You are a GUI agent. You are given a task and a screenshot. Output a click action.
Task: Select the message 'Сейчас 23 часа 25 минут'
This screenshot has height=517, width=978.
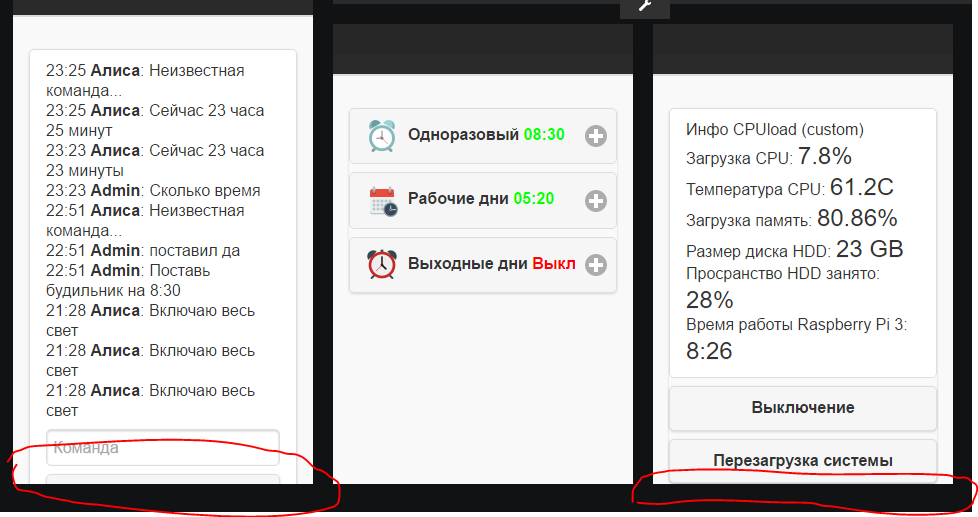click(155, 120)
